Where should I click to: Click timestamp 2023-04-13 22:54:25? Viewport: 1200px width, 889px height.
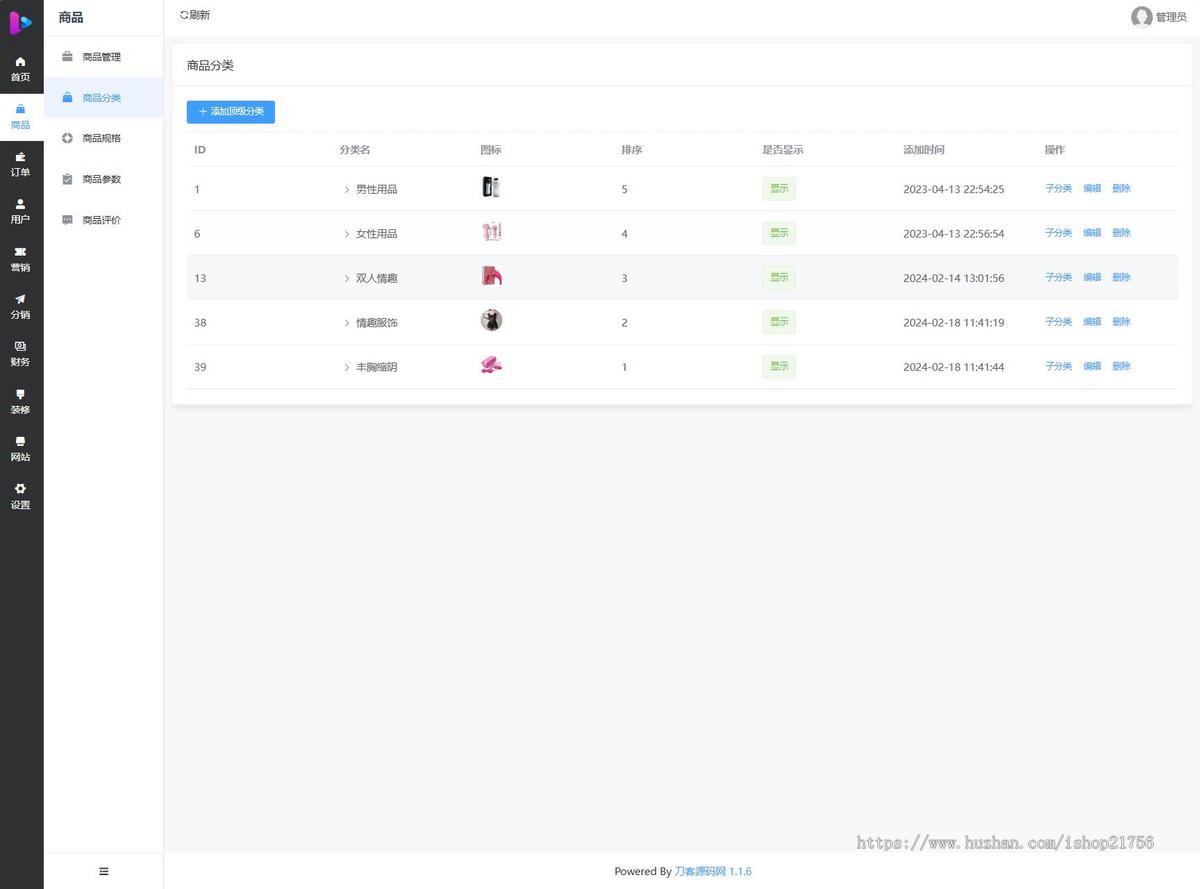coord(953,189)
